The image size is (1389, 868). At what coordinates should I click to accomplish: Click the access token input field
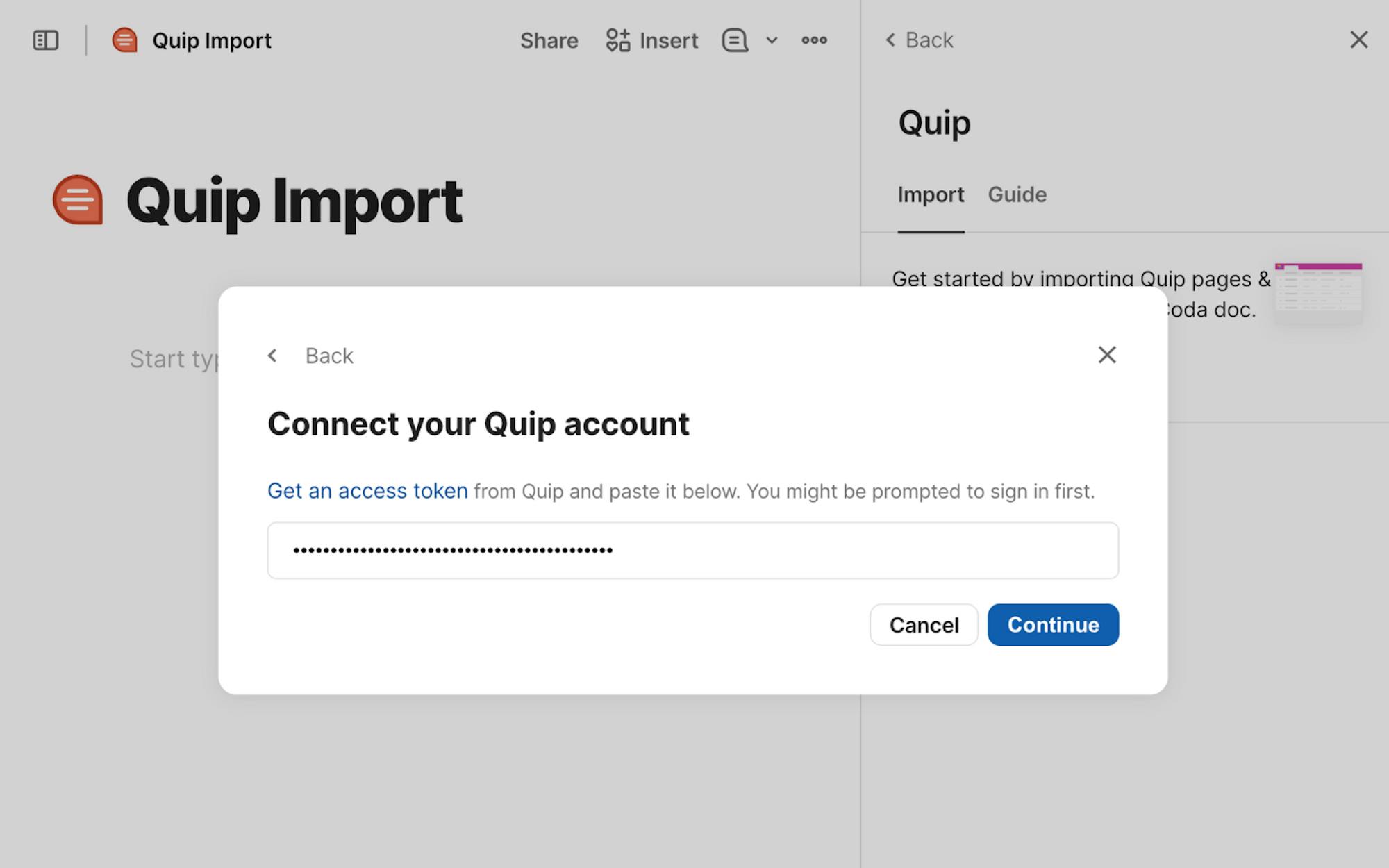click(x=692, y=551)
